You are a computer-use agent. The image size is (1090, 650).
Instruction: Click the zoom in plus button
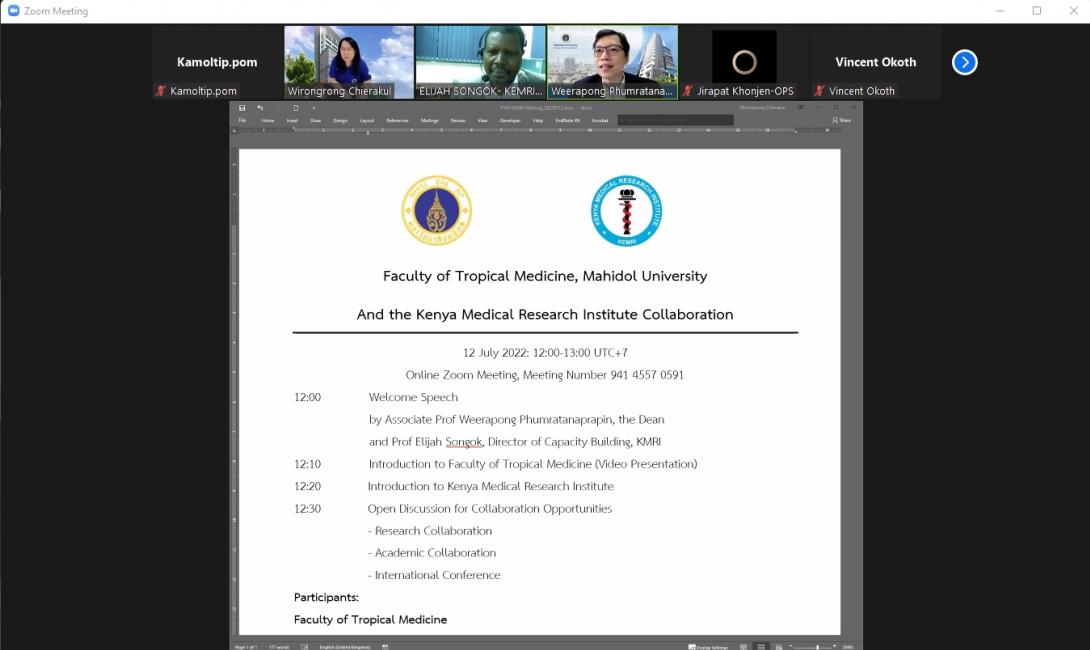pyautogui.click(x=834, y=646)
